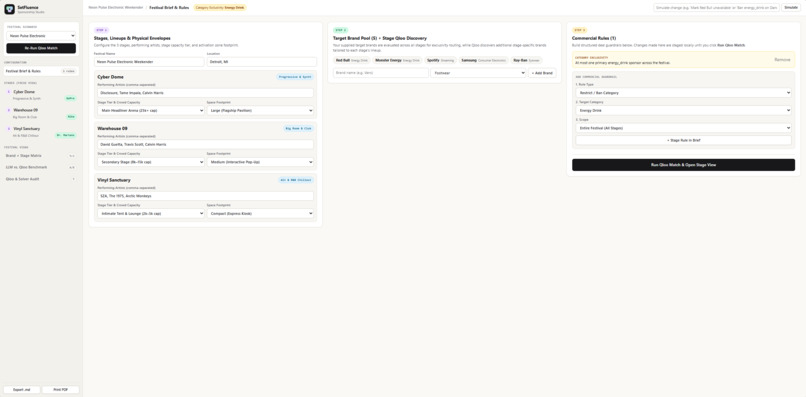Open the Scope dropdown
Viewport: 806px width, 397px height.
[684, 128]
